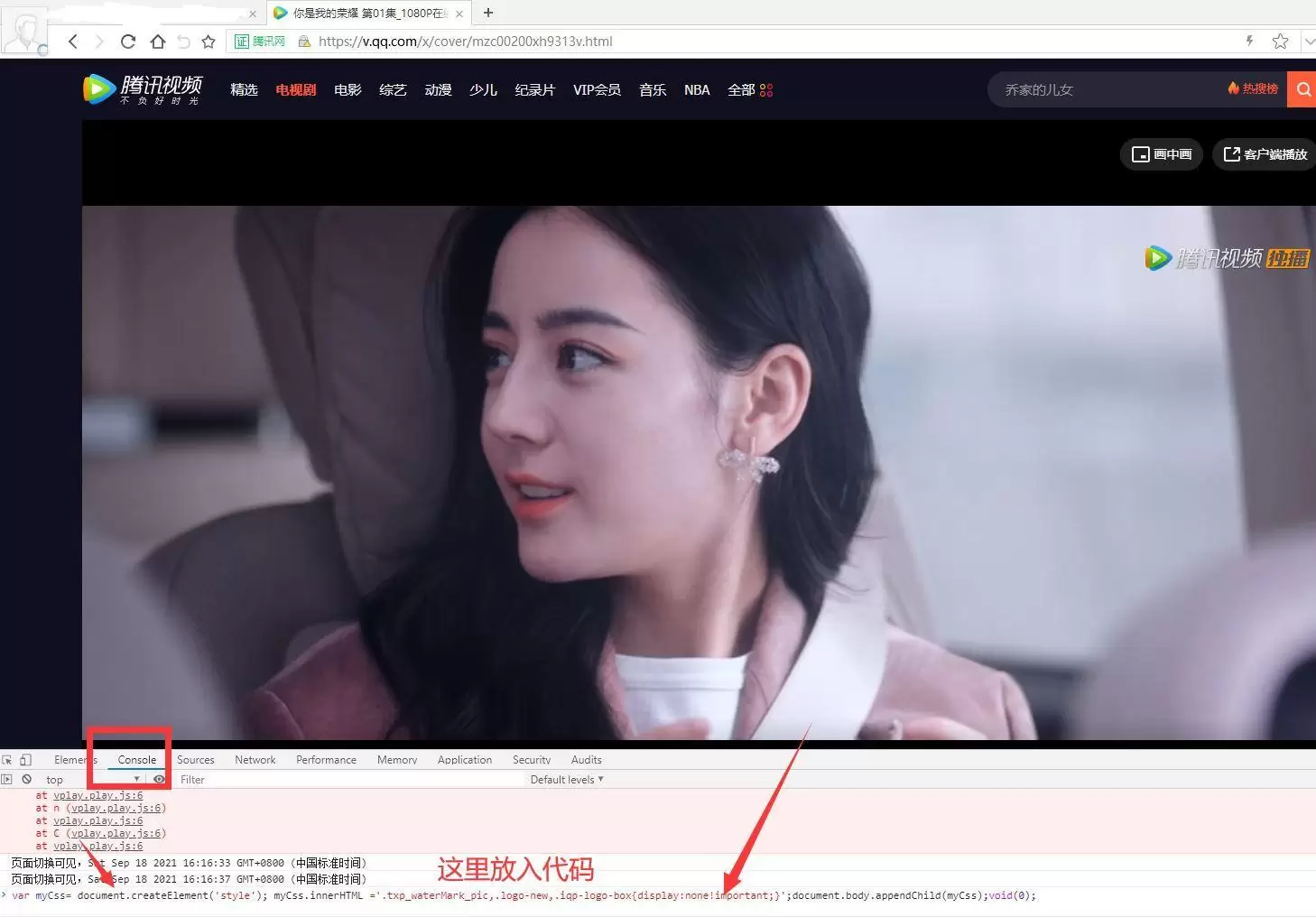Screen dimensions: 1316x917
Task: Clear console with the ban icon
Action: coord(27,779)
